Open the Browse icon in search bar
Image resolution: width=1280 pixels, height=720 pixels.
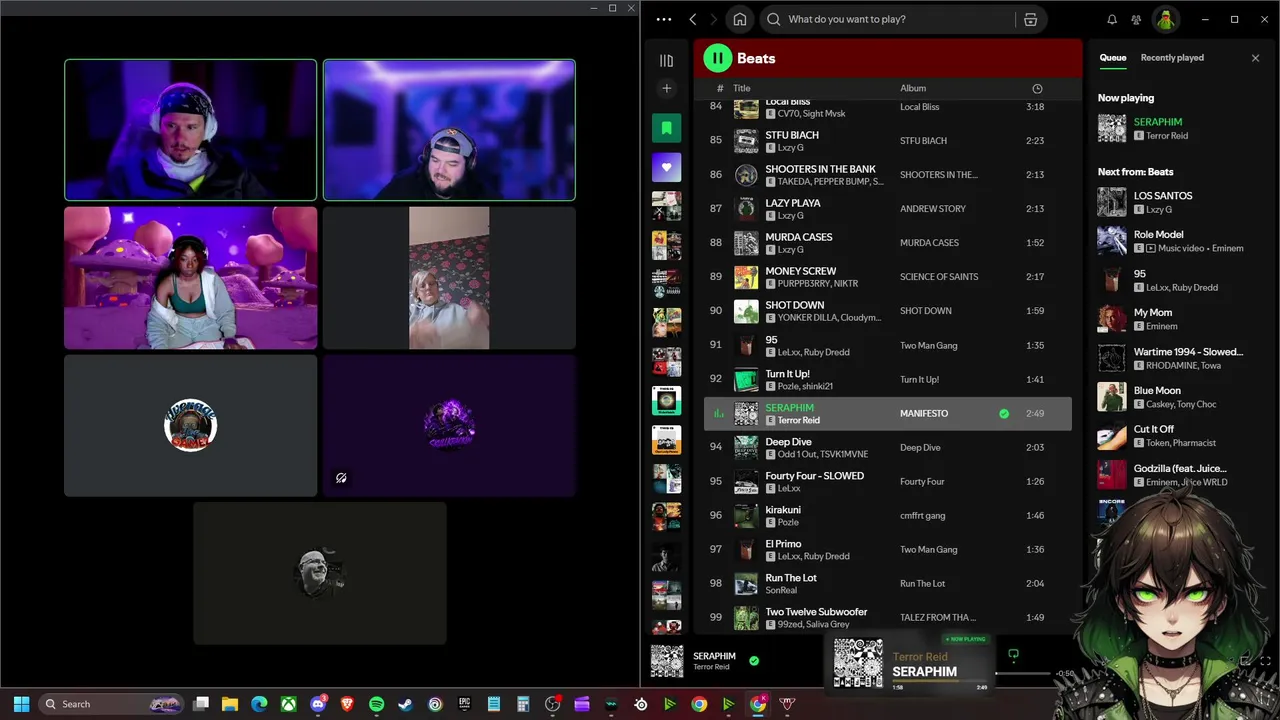coord(1030,19)
